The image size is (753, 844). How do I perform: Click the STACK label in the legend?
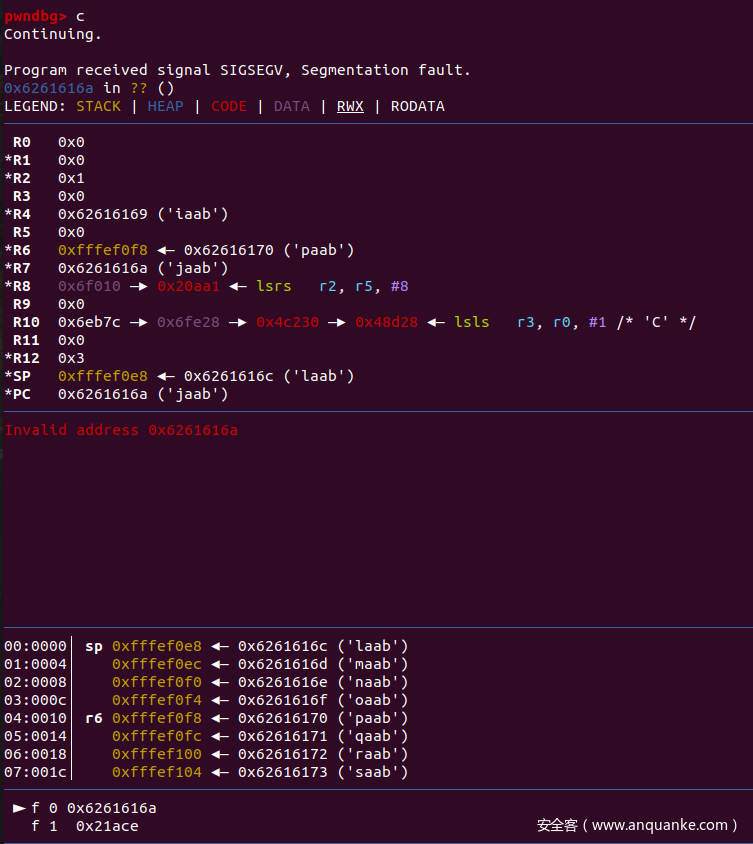coord(98,106)
